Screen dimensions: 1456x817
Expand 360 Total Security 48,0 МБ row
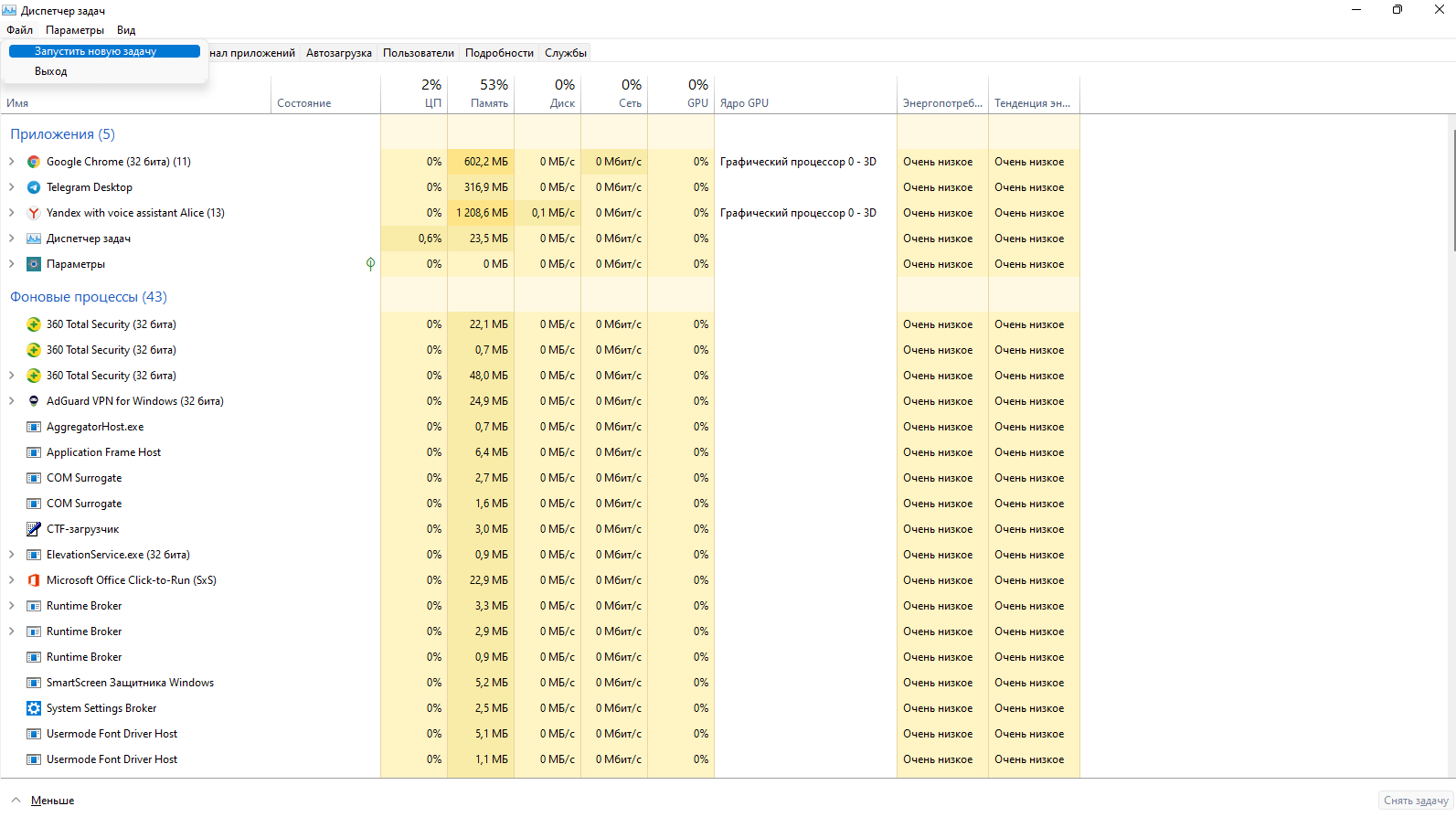tap(11, 376)
